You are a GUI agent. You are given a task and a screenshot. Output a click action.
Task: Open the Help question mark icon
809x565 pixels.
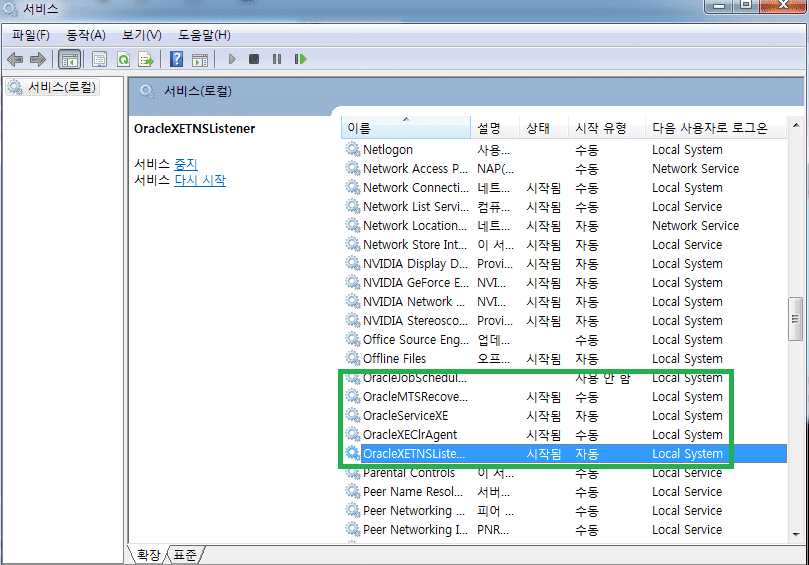[176, 59]
